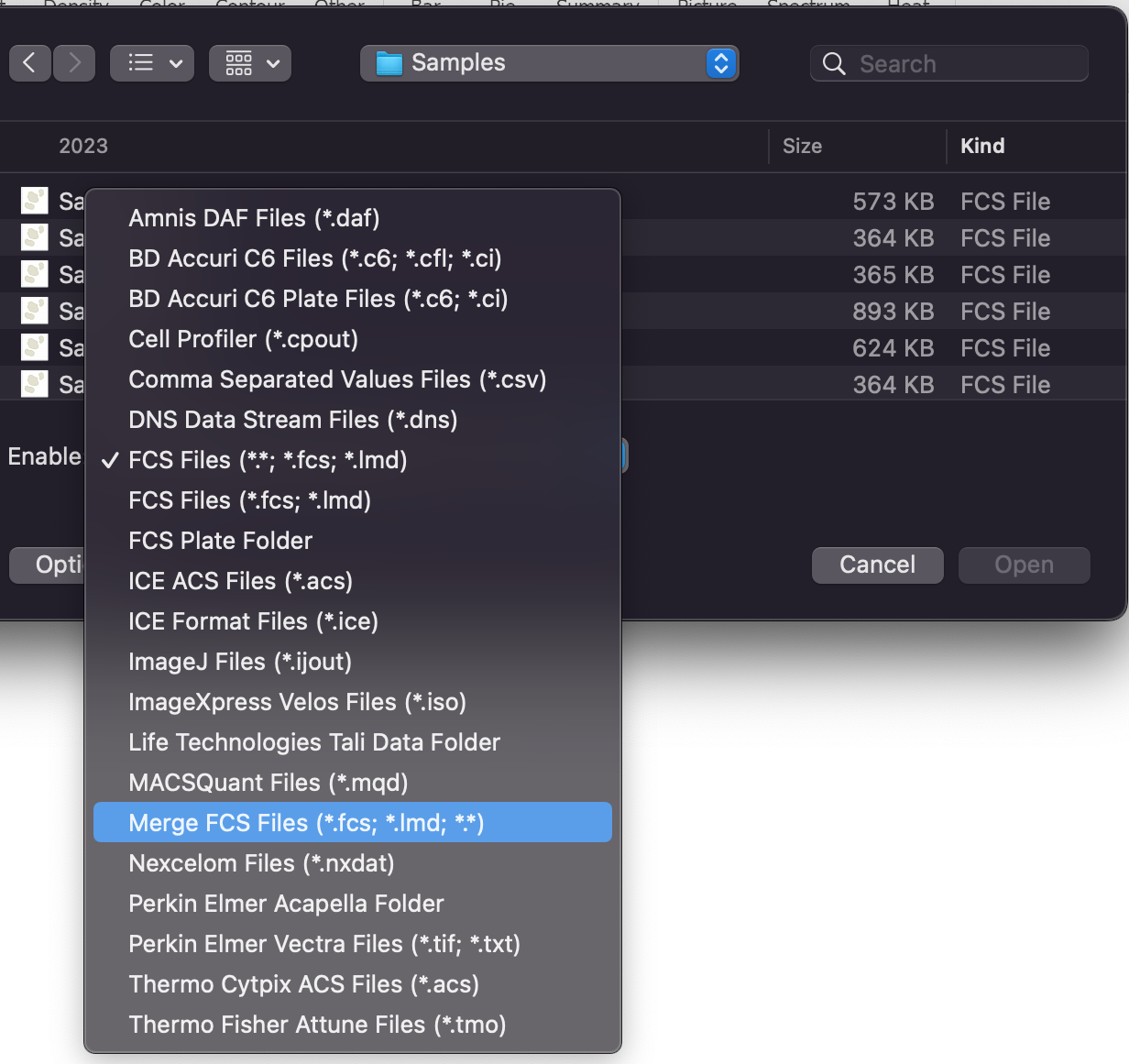Choose Cell Profiler (*.cpout)

pyautogui.click(x=353, y=339)
